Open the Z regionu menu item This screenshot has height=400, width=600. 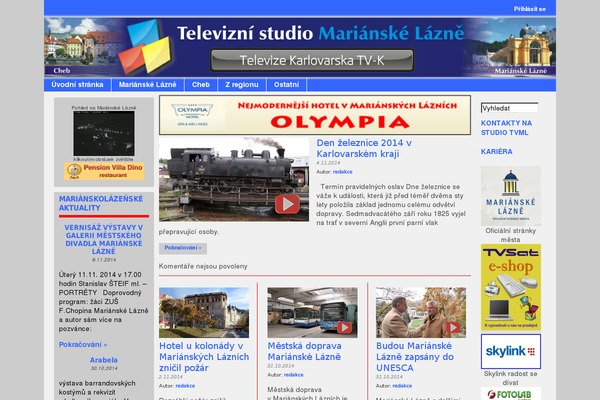(x=242, y=85)
